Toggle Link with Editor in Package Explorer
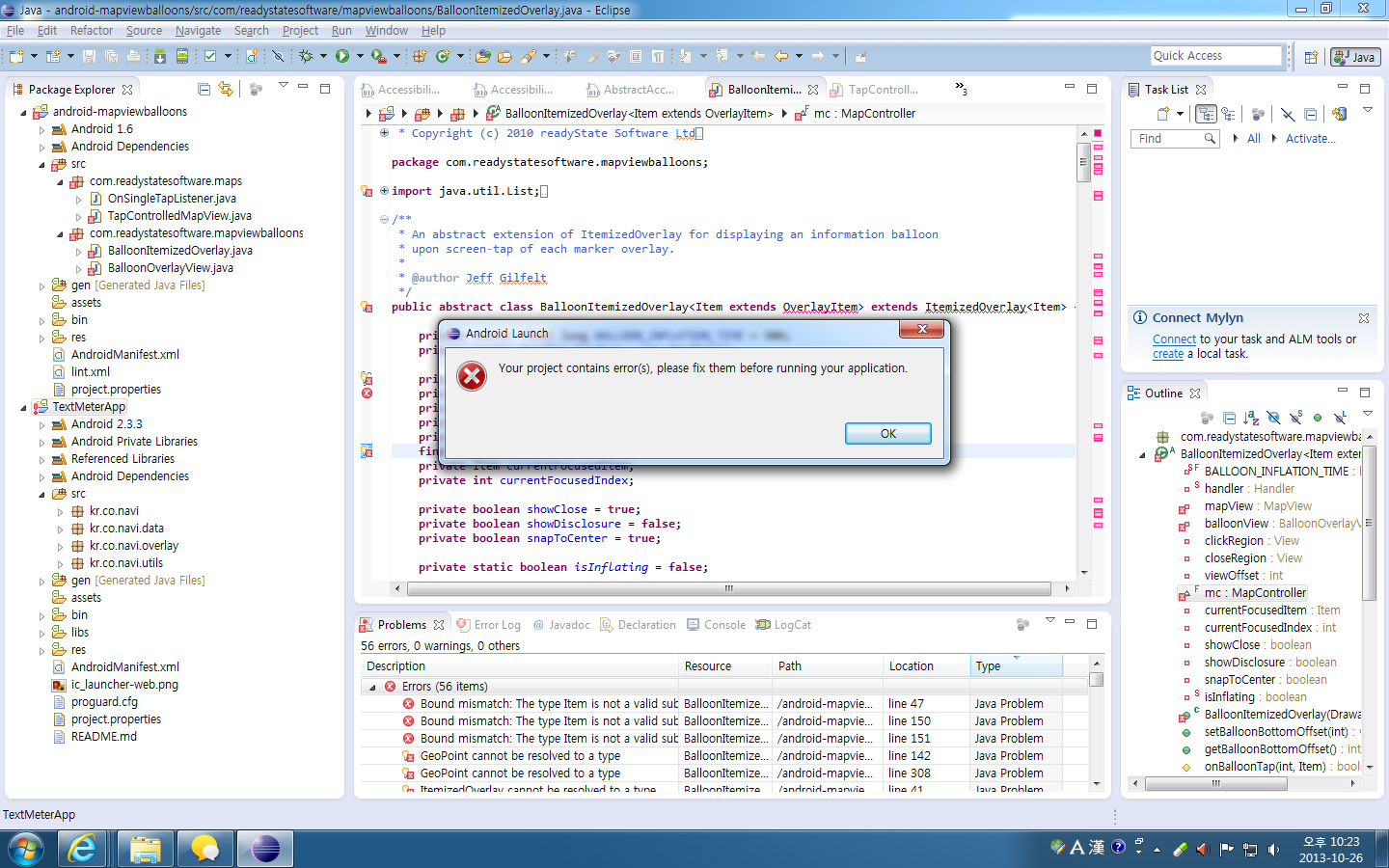This screenshot has width=1389, height=868. coord(226,89)
